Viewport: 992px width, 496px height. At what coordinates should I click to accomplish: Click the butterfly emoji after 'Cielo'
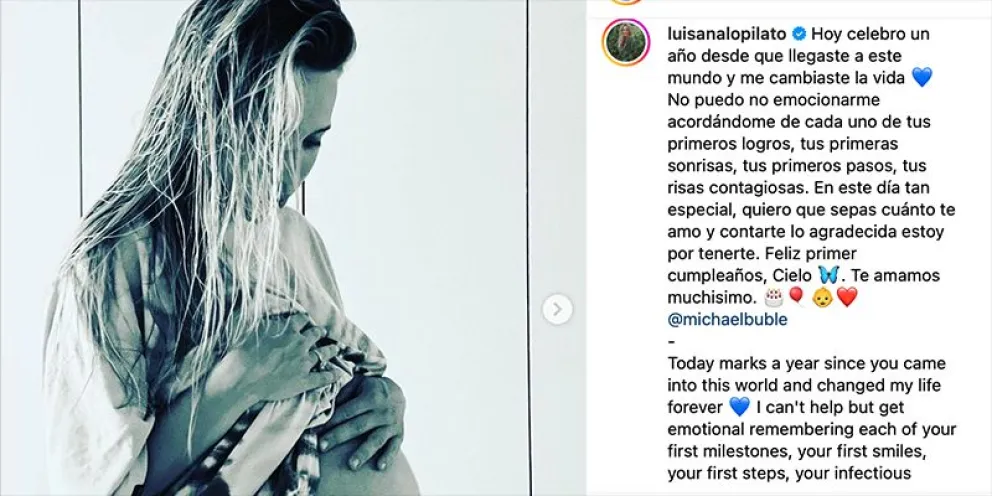click(x=828, y=275)
